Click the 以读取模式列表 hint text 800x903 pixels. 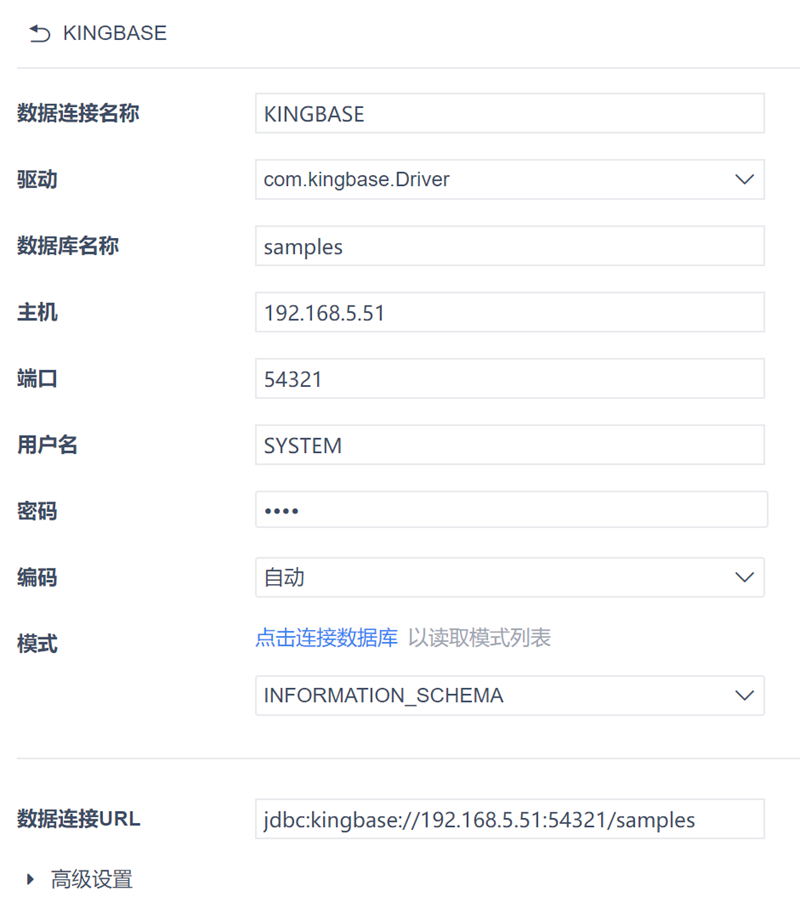tap(479, 638)
